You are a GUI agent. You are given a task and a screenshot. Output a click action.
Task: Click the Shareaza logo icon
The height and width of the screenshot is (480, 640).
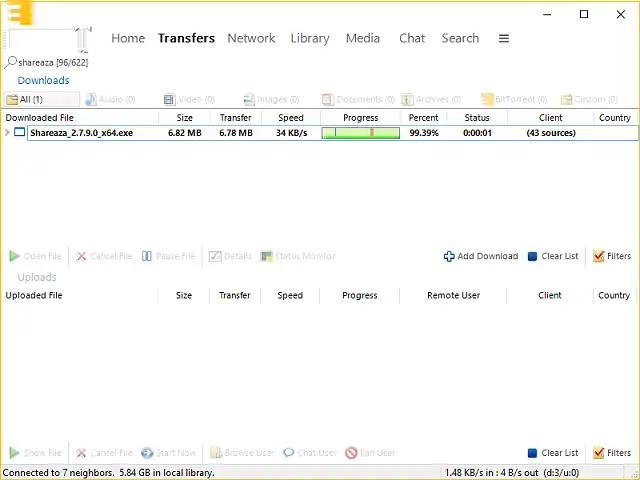19,12
